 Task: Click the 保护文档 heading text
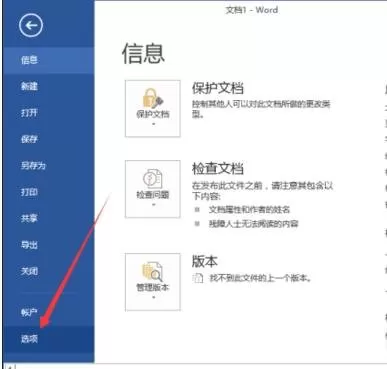217,89
